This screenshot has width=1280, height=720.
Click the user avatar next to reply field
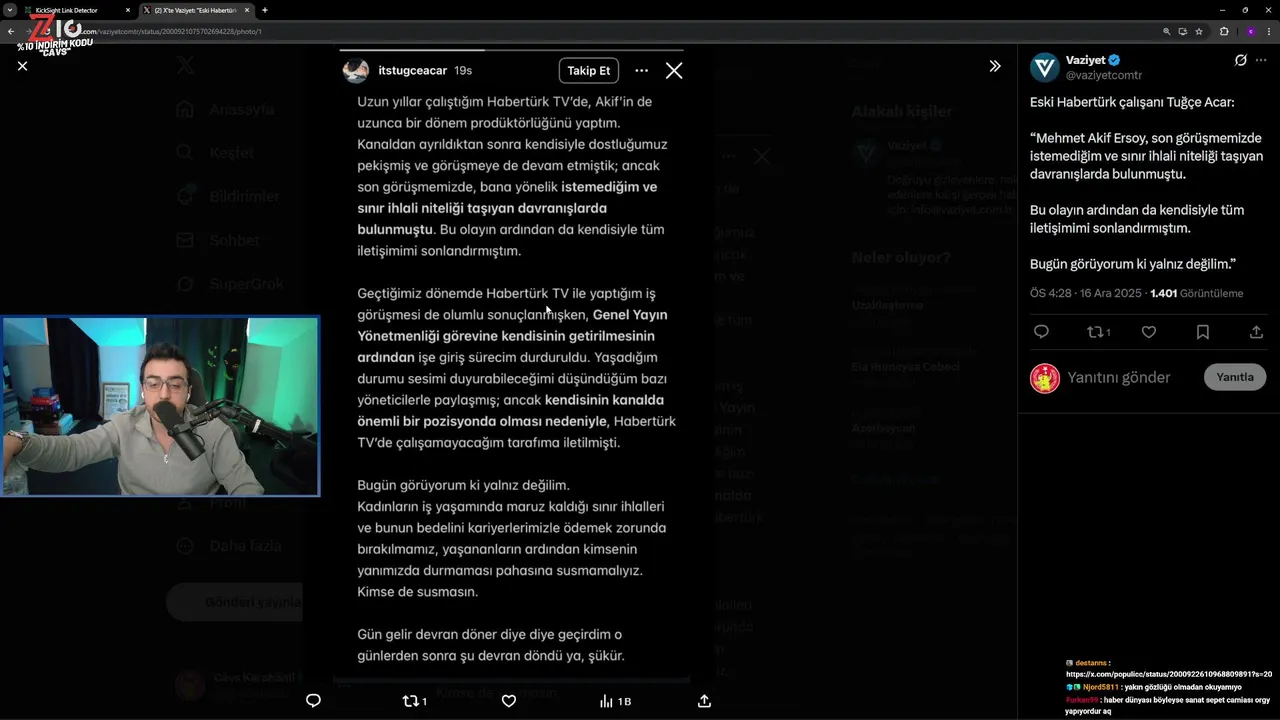coord(1045,378)
